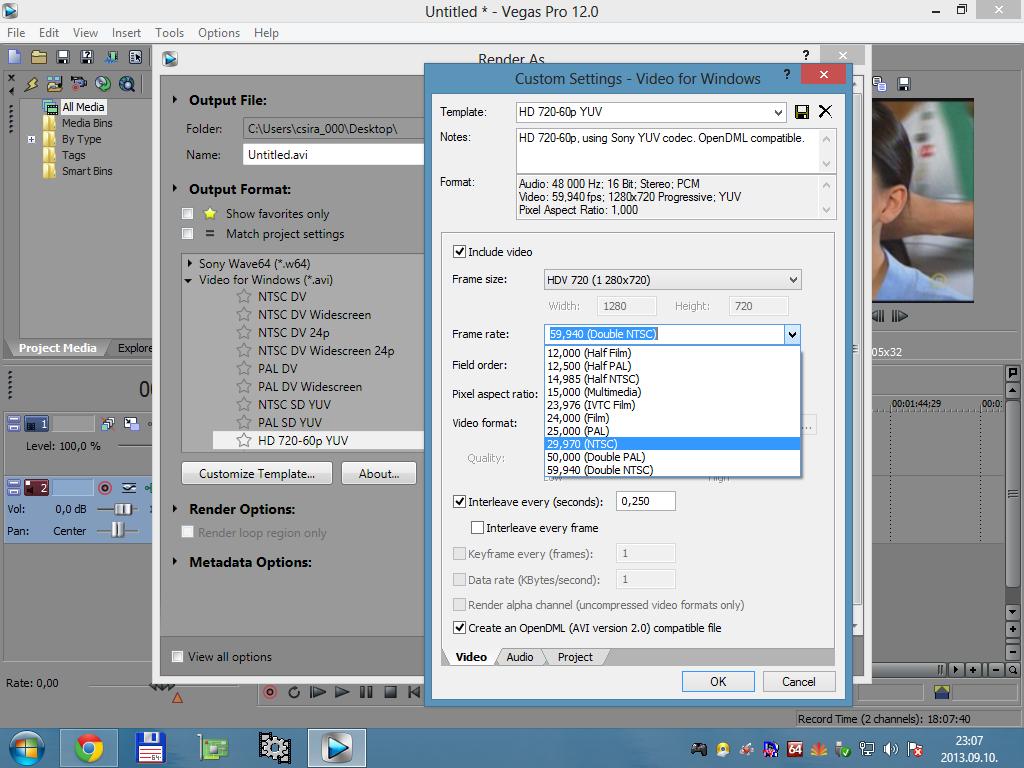This screenshot has height=768, width=1024.
Task: Collapse Render Options section
Action: pos(174,509)
